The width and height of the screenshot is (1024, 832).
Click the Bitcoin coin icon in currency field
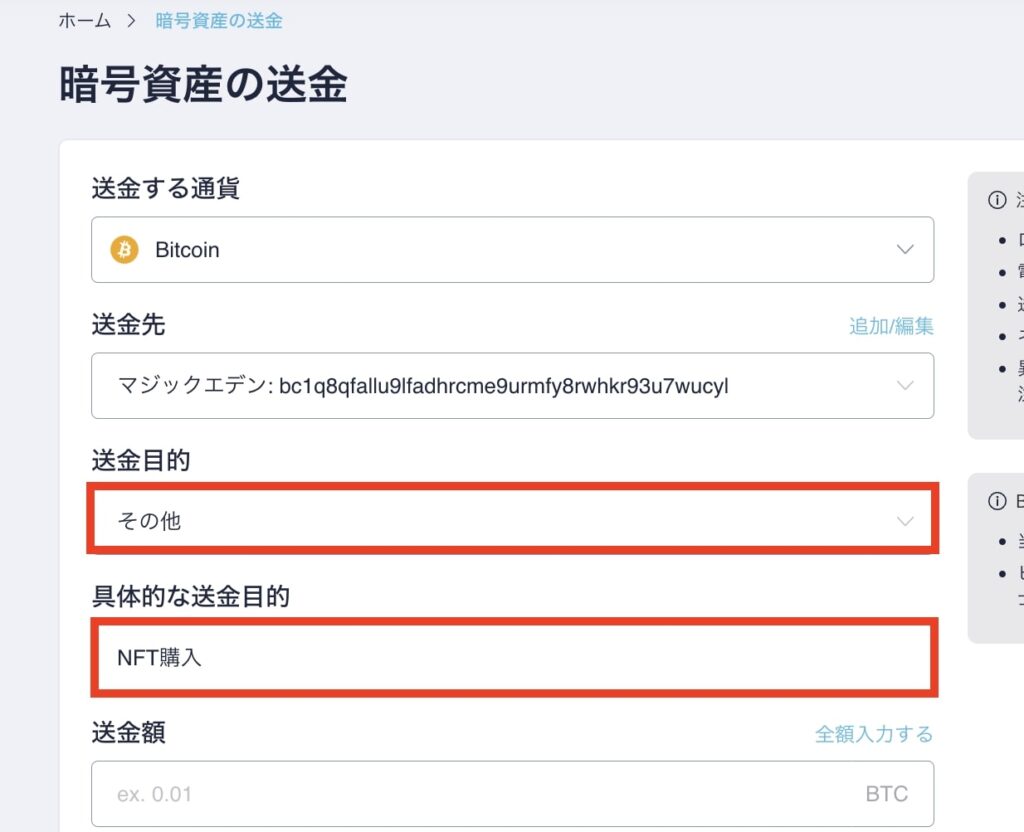coord(122,250)
